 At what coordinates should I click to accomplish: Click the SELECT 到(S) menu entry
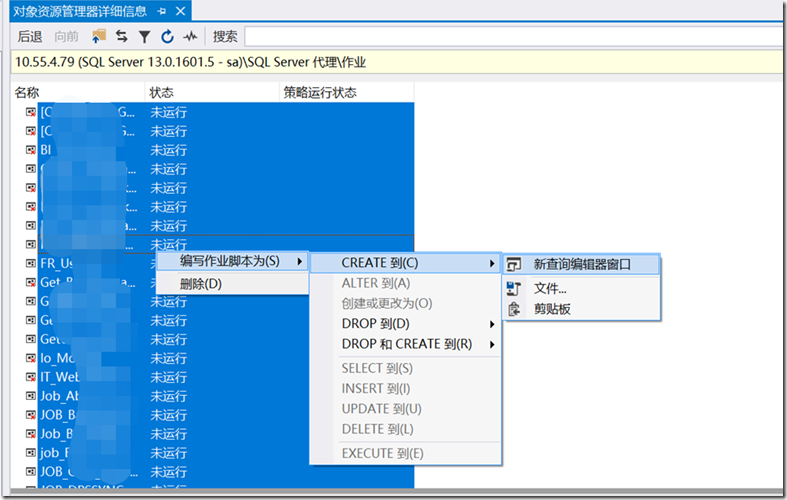pyautogui.click(x=406, y=368)
